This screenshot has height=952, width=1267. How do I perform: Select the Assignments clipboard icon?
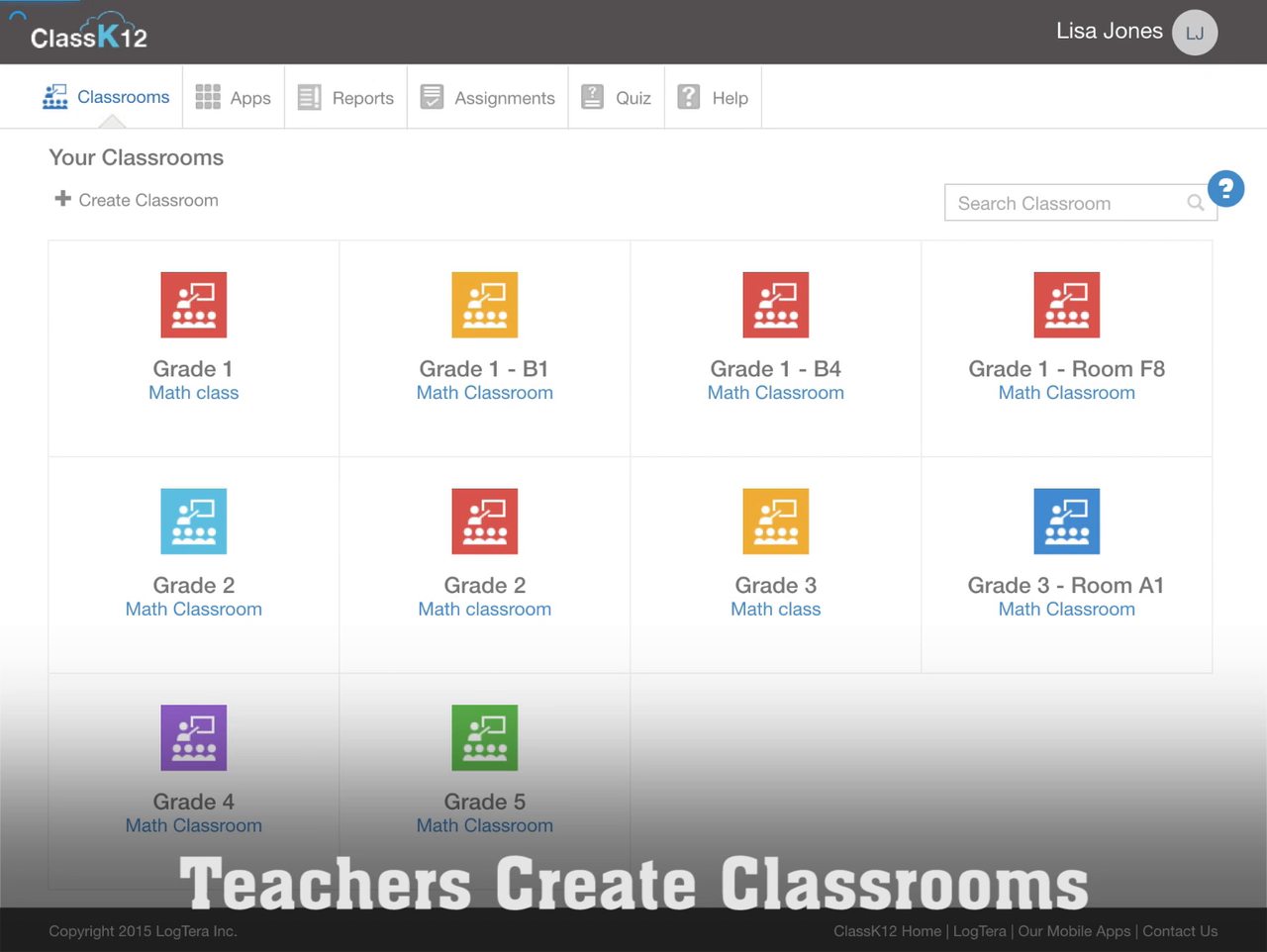pyautogui.click(x=432, y=97)
